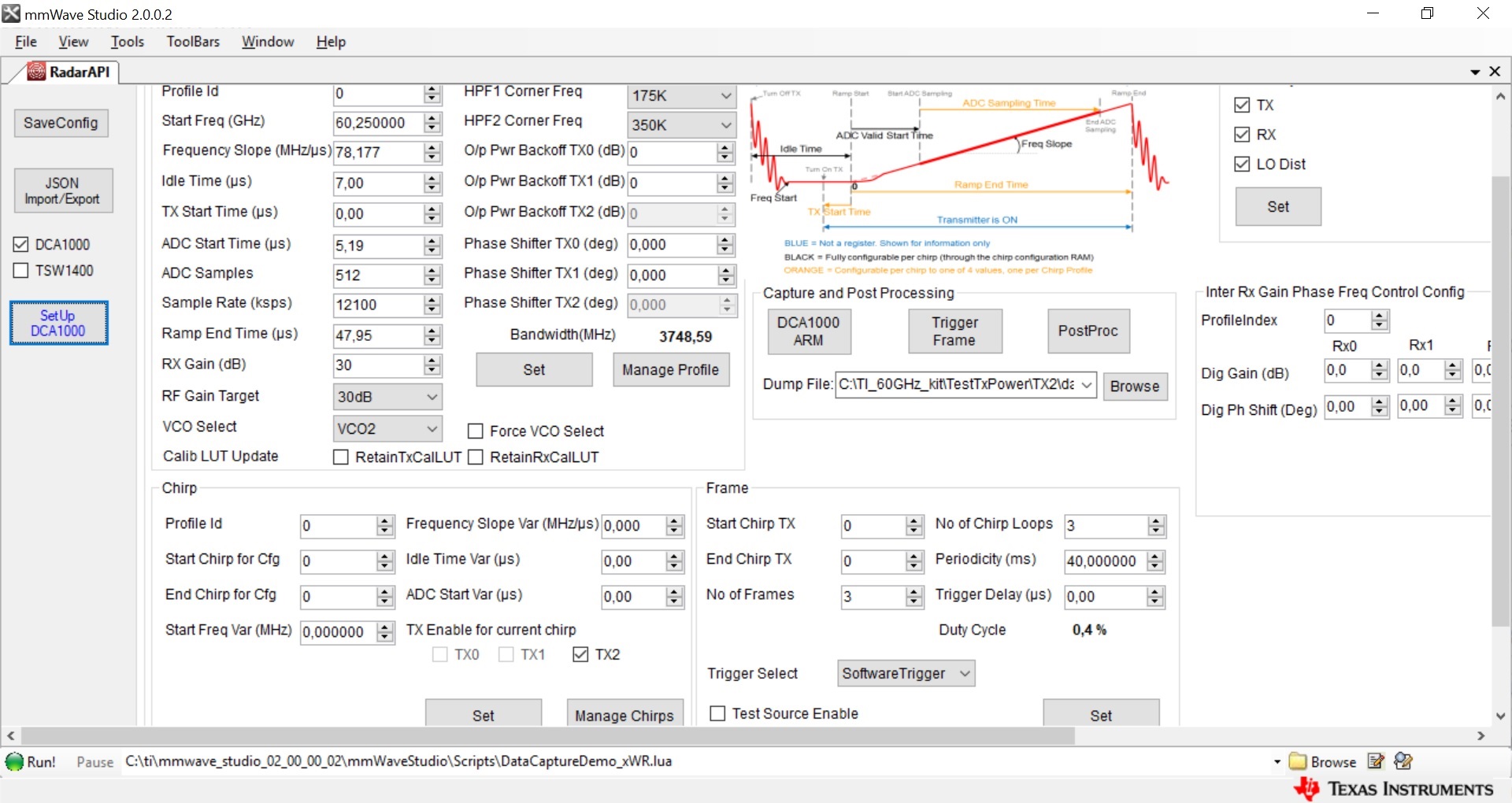Click the ADC Samples stepper arrows

[432, 276]
